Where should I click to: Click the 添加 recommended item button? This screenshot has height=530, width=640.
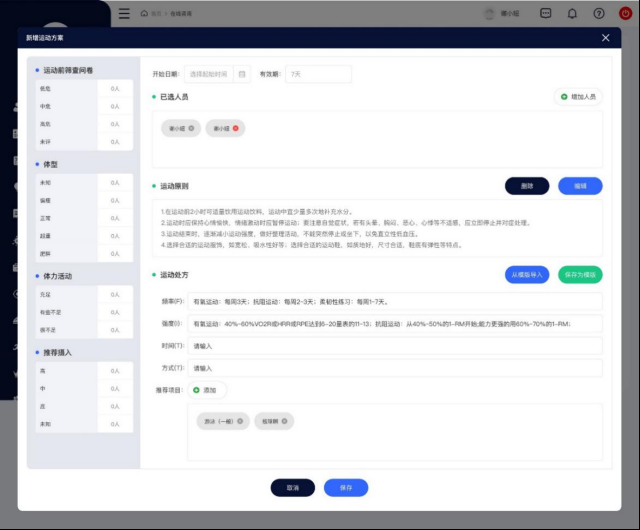pyautogui.click(x=207, y=390)
